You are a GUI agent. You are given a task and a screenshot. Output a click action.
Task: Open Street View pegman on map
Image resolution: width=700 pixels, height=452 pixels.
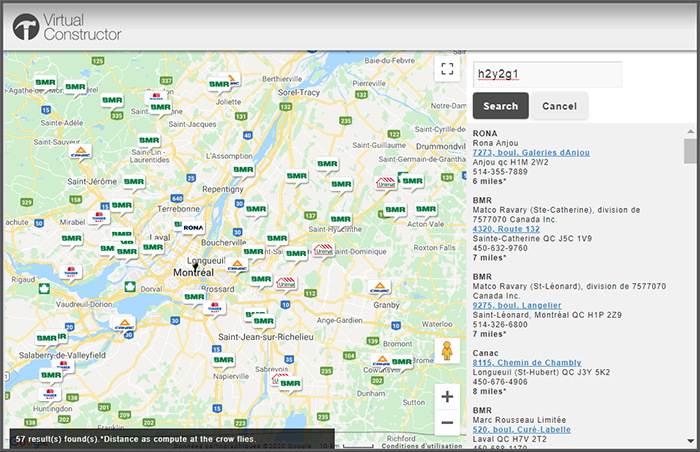[447, 351]
